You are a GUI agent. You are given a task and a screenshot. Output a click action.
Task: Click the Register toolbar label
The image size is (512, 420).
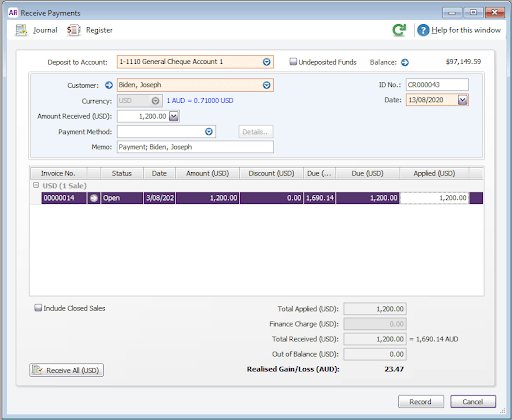point(99,30)
